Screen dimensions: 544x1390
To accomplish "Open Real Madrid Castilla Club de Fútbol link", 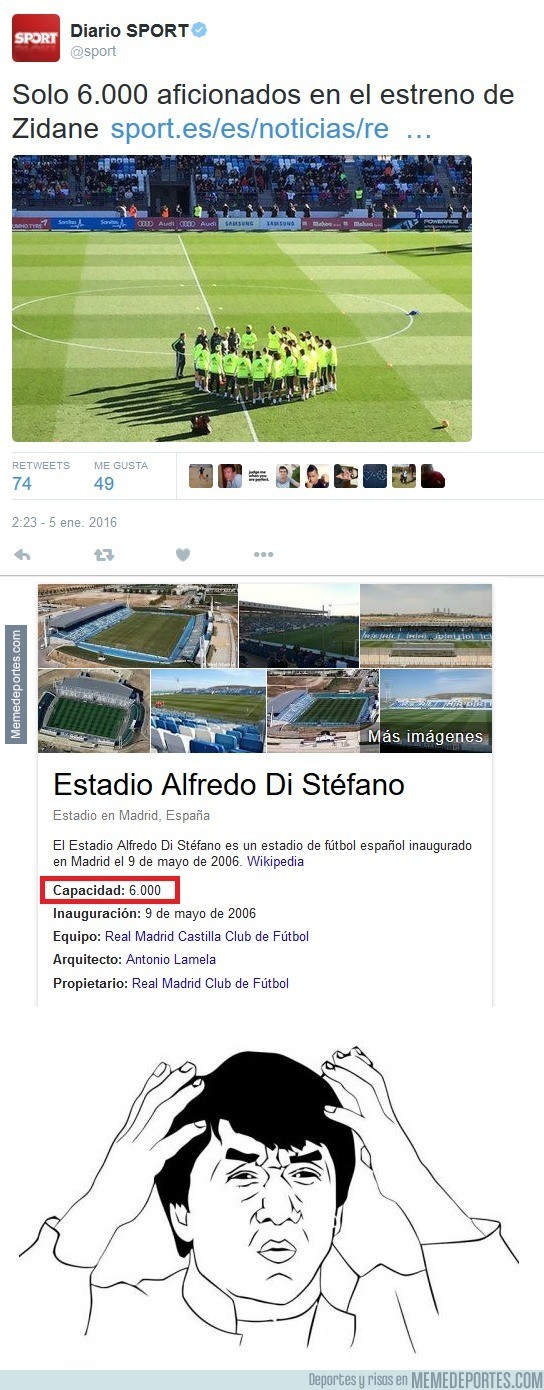I will [207, 937].
